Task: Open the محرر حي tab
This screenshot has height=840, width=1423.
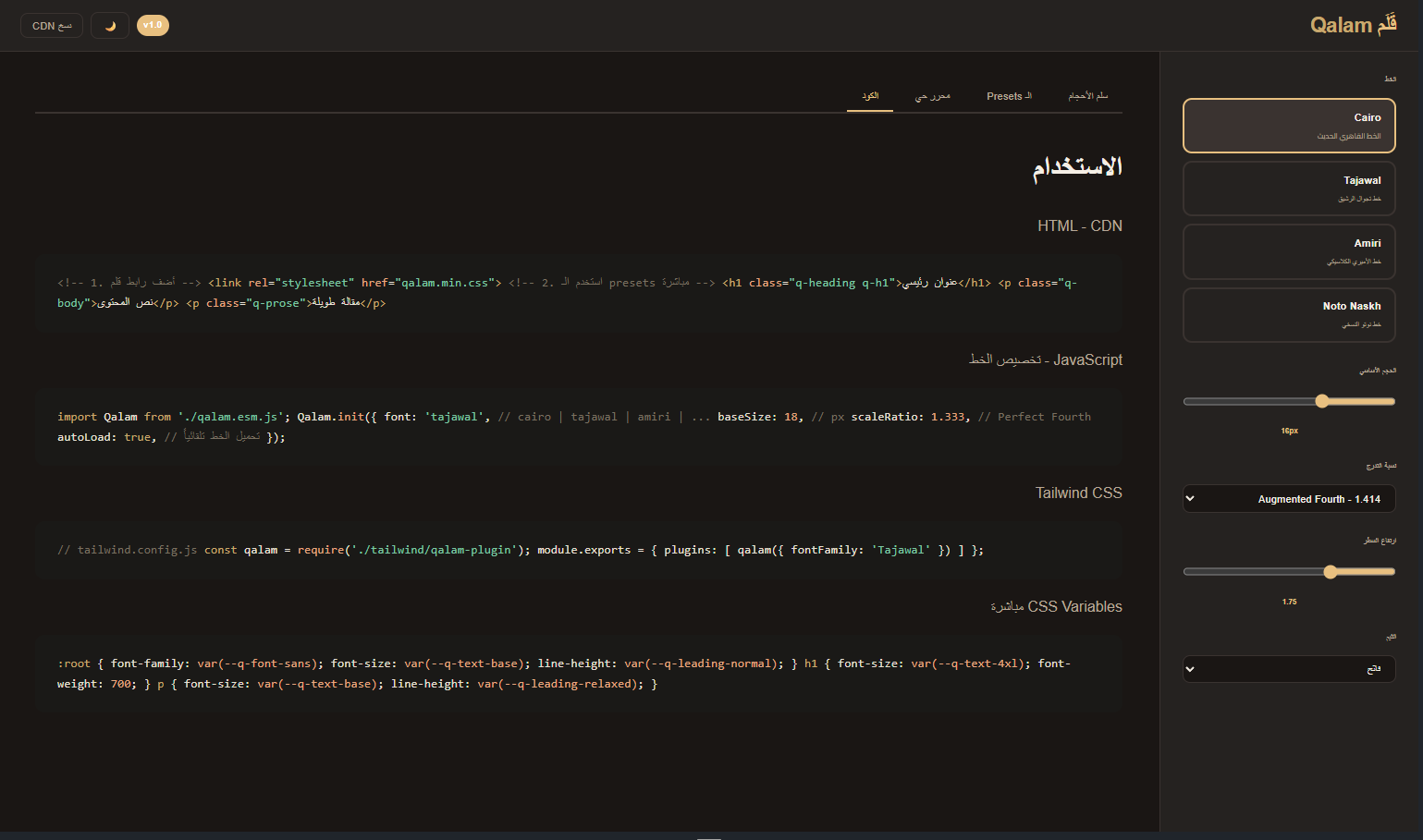Action: coord(933,96)
